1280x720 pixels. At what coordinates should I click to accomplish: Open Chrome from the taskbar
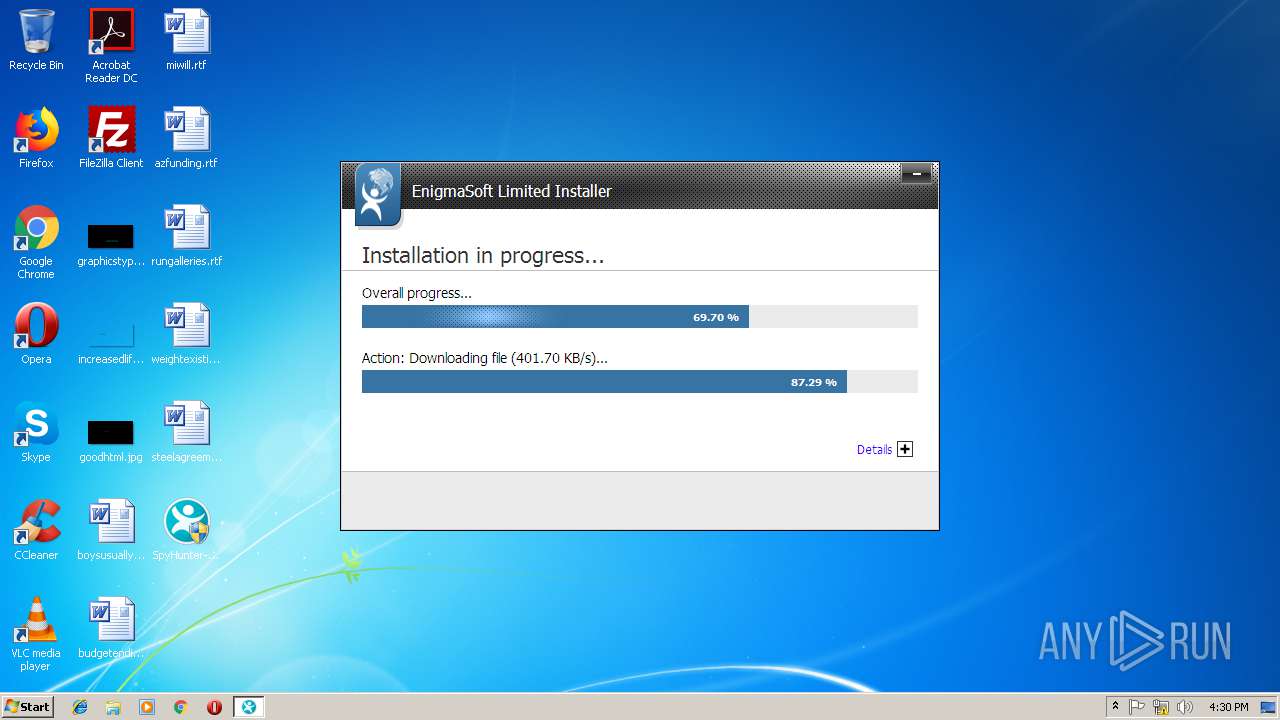[181, 707]
